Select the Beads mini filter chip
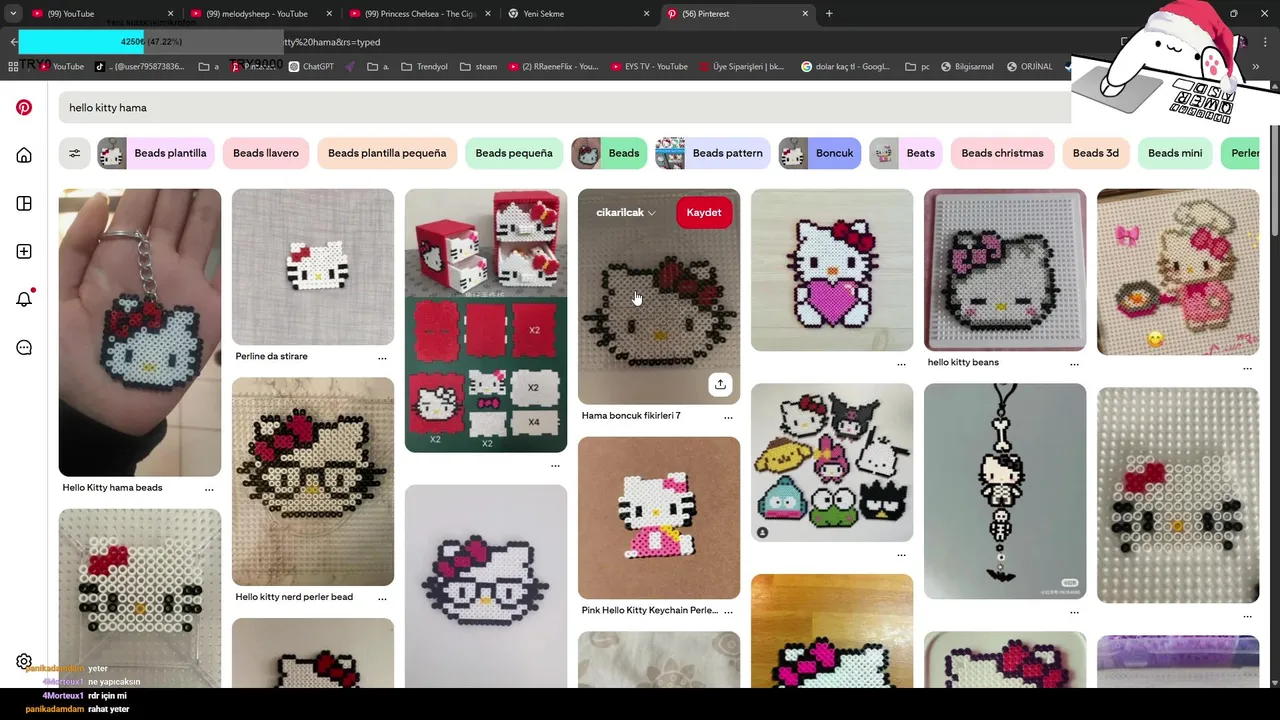 click(x=1175, y=153)
